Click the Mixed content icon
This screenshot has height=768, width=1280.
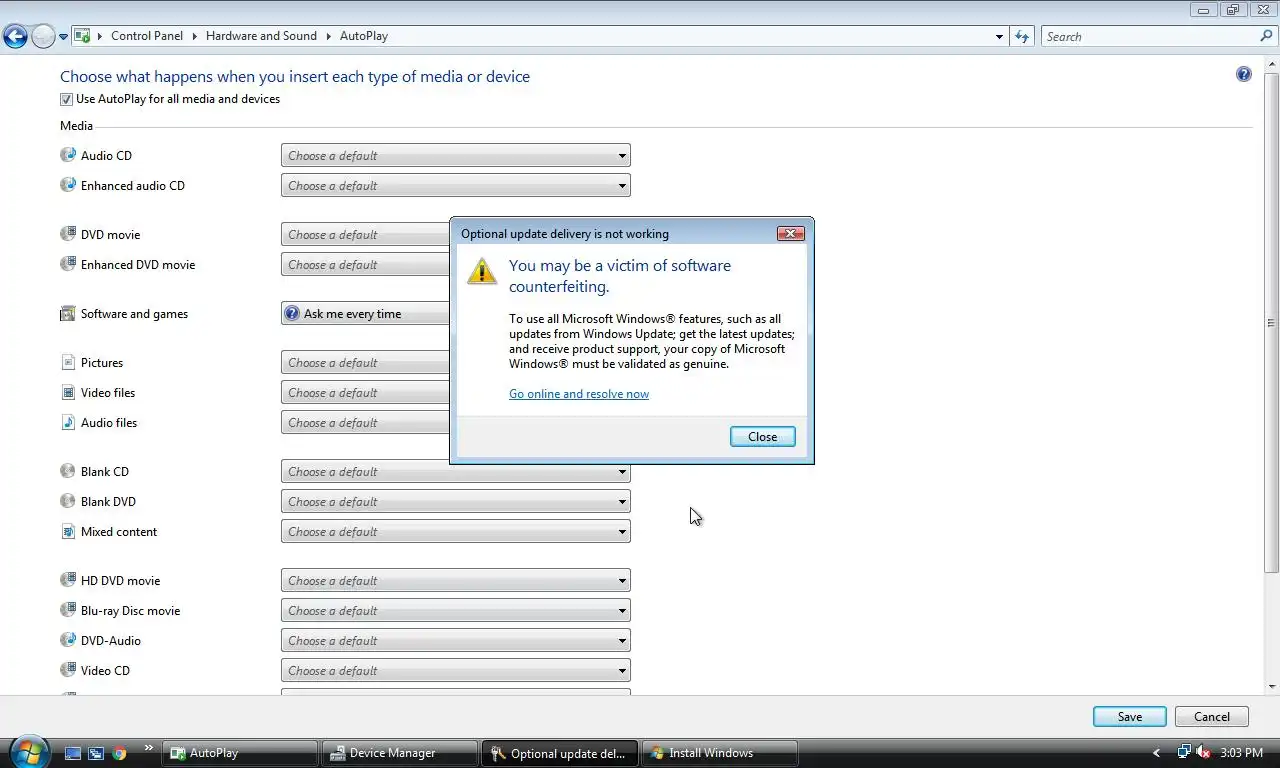point(68,531)
